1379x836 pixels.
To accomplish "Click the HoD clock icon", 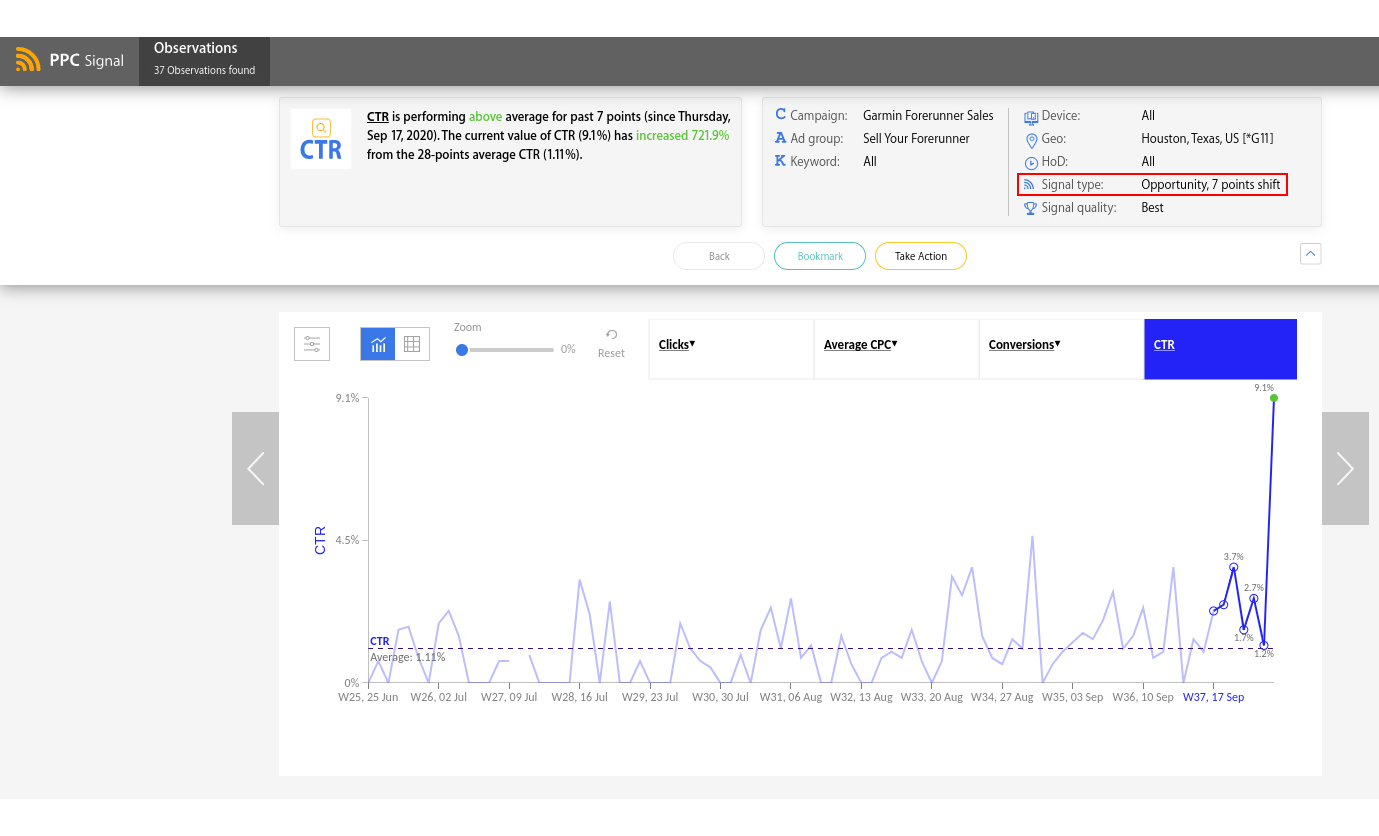I will [x=1031, y=163].
